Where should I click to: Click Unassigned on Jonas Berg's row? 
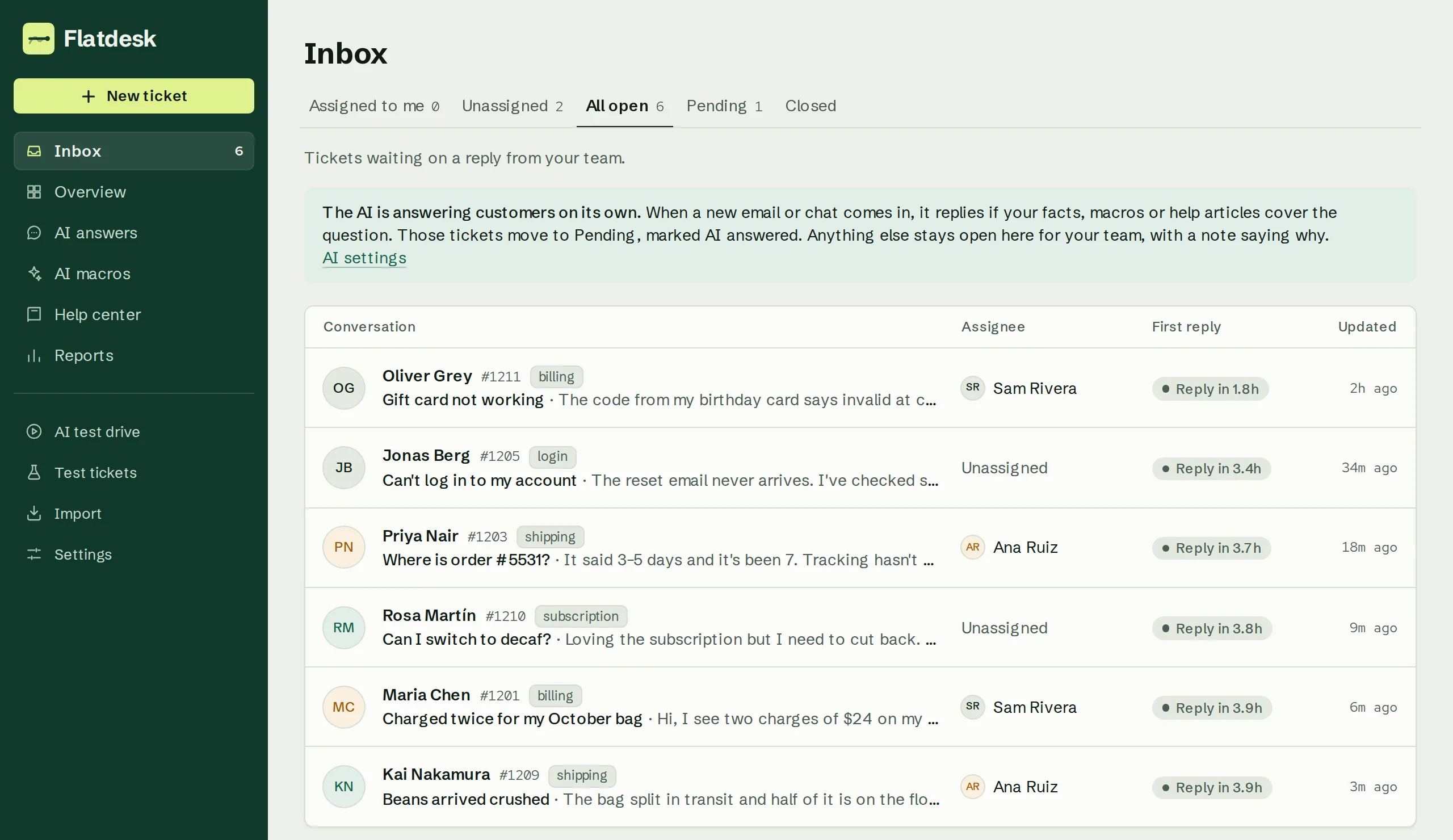[x=1004, y=468]
